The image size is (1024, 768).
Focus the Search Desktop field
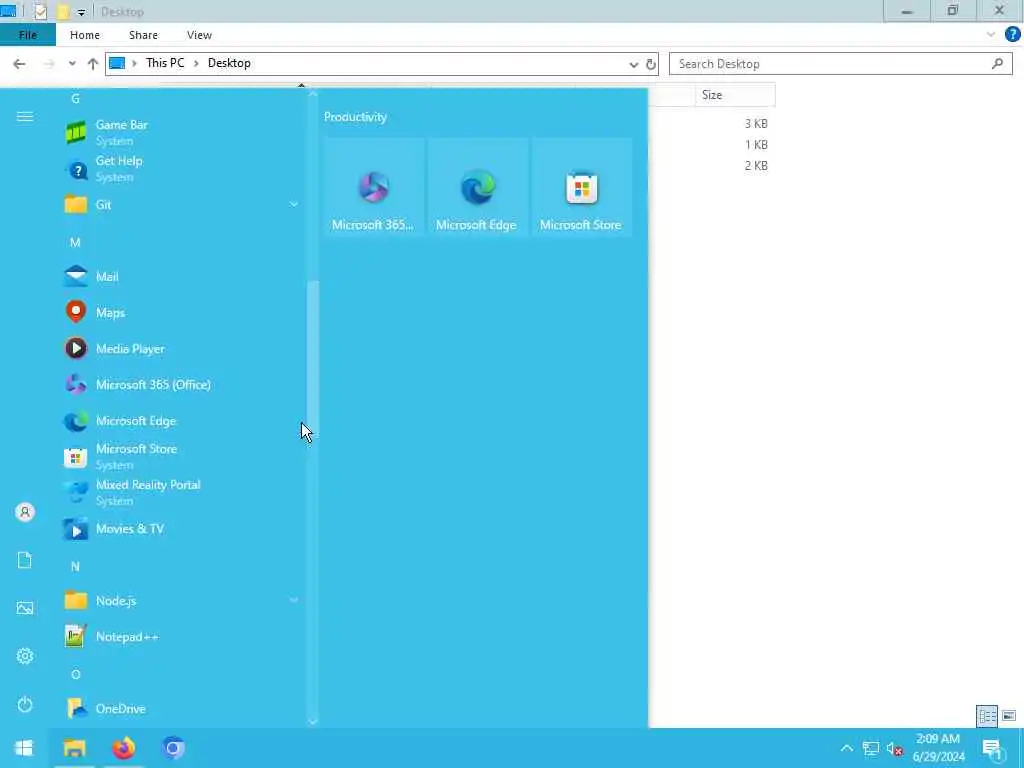click(x=840, y=64)
